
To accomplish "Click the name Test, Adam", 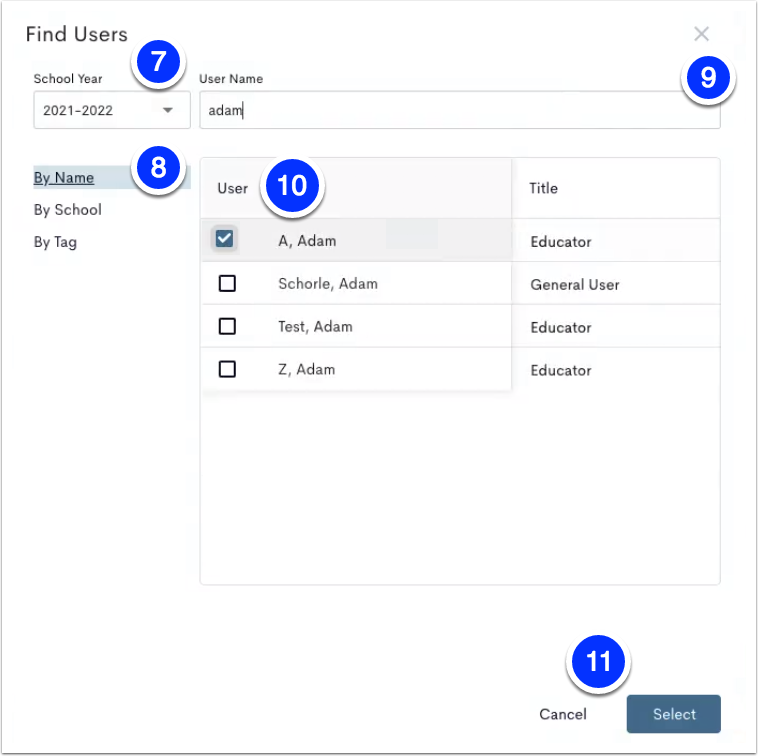I will (315, 327).
